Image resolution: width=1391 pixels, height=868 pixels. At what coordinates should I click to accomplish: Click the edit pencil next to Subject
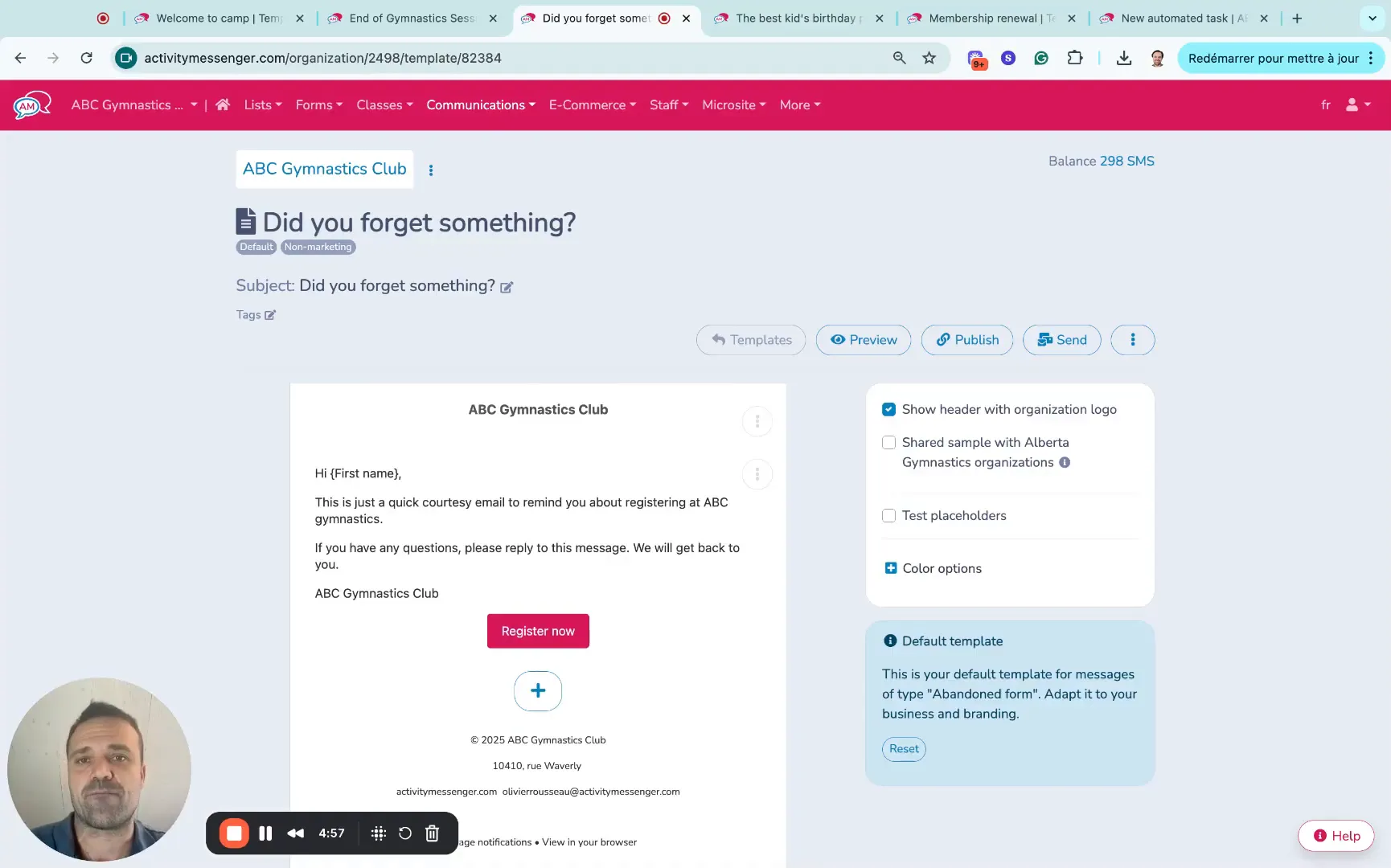[x=507, y=287]
